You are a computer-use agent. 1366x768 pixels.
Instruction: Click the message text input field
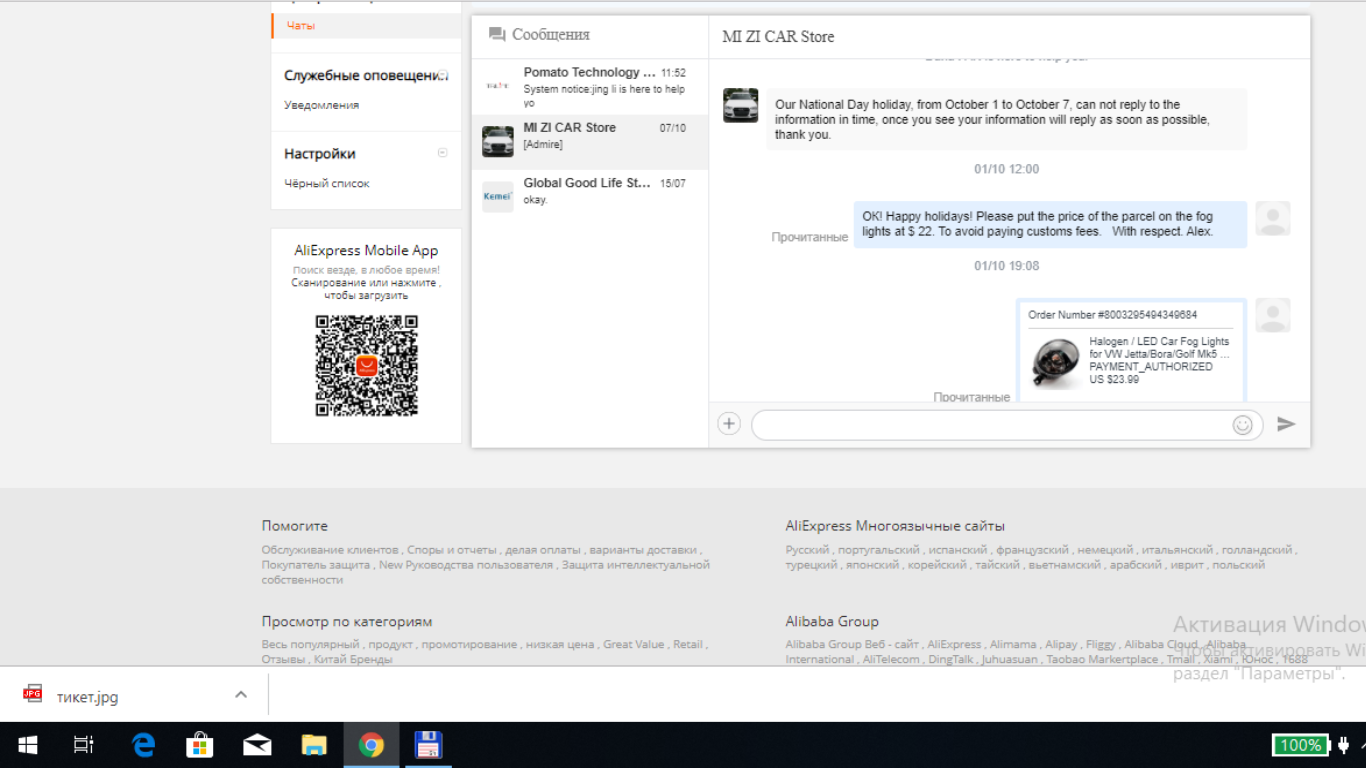coord(992,425)
